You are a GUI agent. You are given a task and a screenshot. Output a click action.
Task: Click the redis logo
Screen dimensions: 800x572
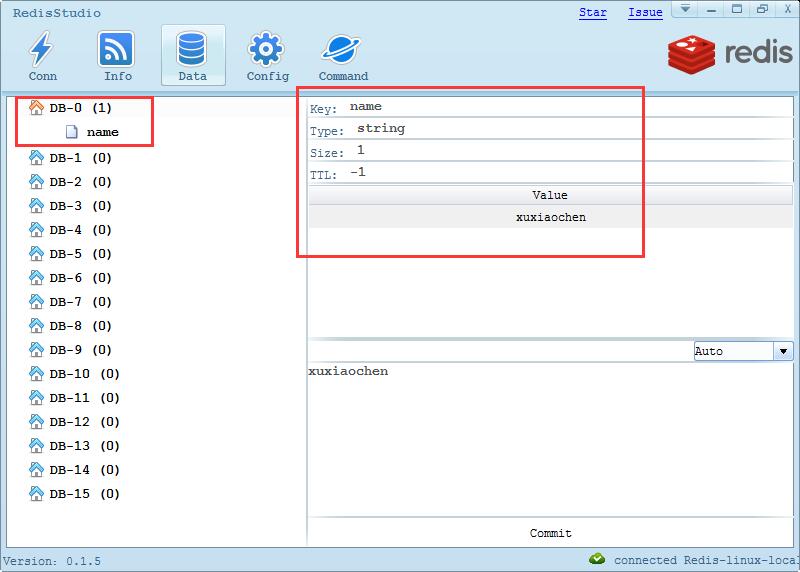point(730,54)
